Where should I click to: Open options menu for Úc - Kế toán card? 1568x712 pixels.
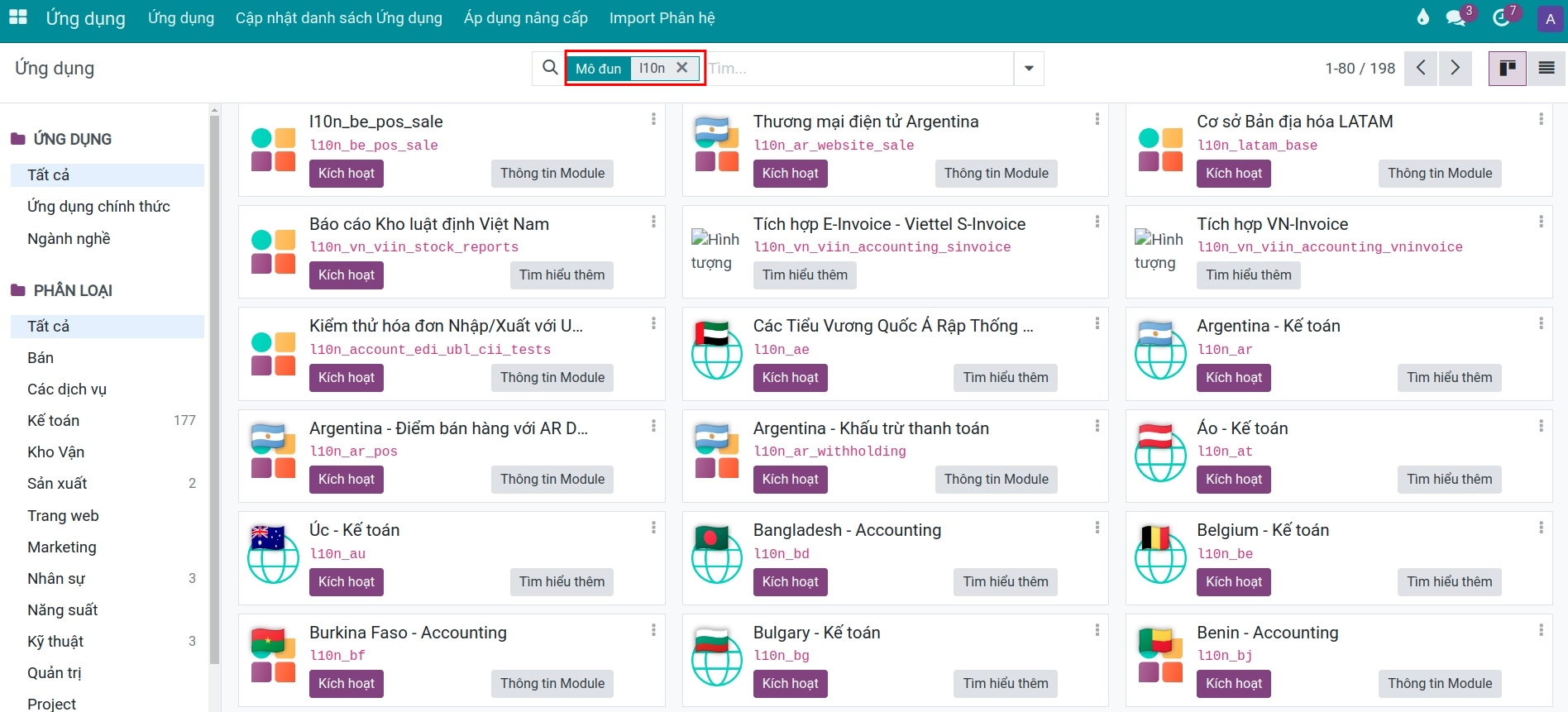pos(653,528)
